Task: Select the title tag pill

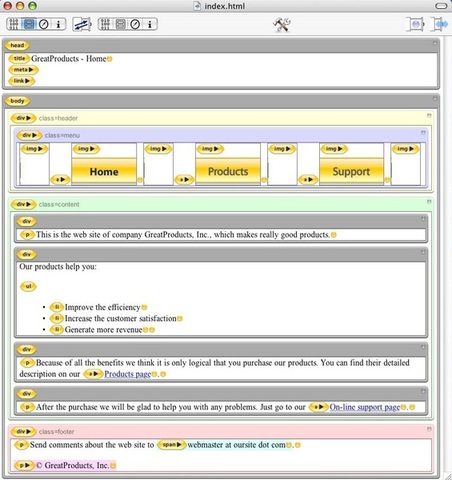Action: click(19, 59)
